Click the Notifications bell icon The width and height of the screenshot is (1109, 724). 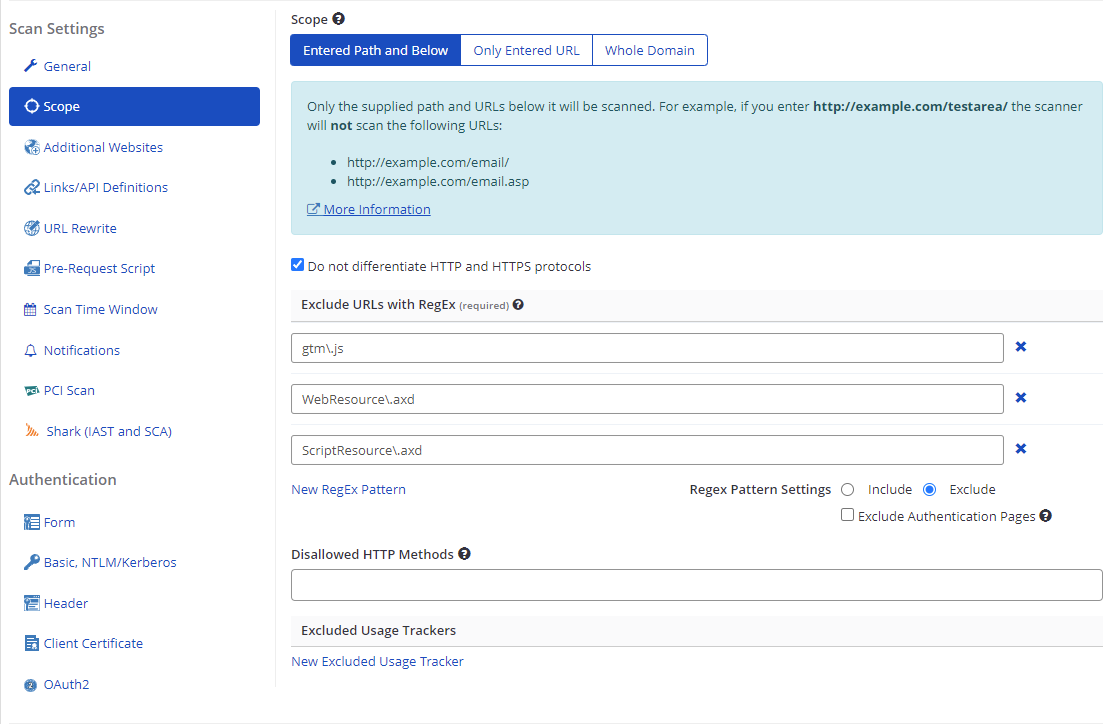tap(31, 351)
